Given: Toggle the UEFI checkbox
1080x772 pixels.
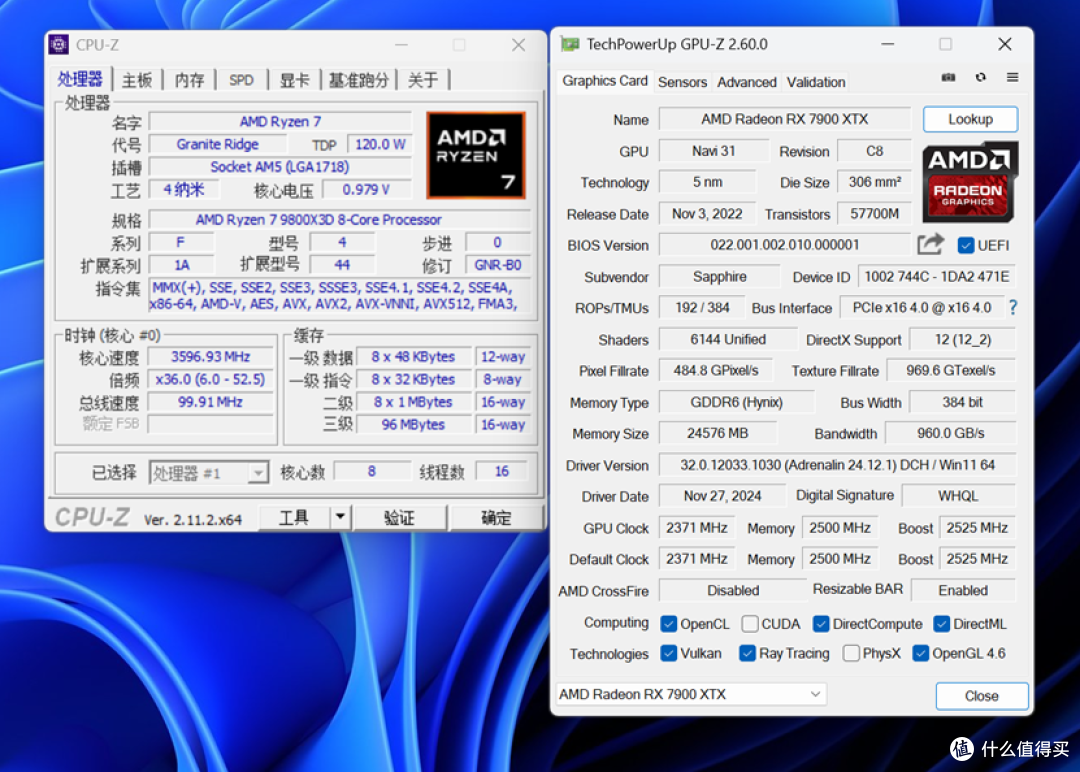Looking at the screenshot, I should (x=966, y=245).
